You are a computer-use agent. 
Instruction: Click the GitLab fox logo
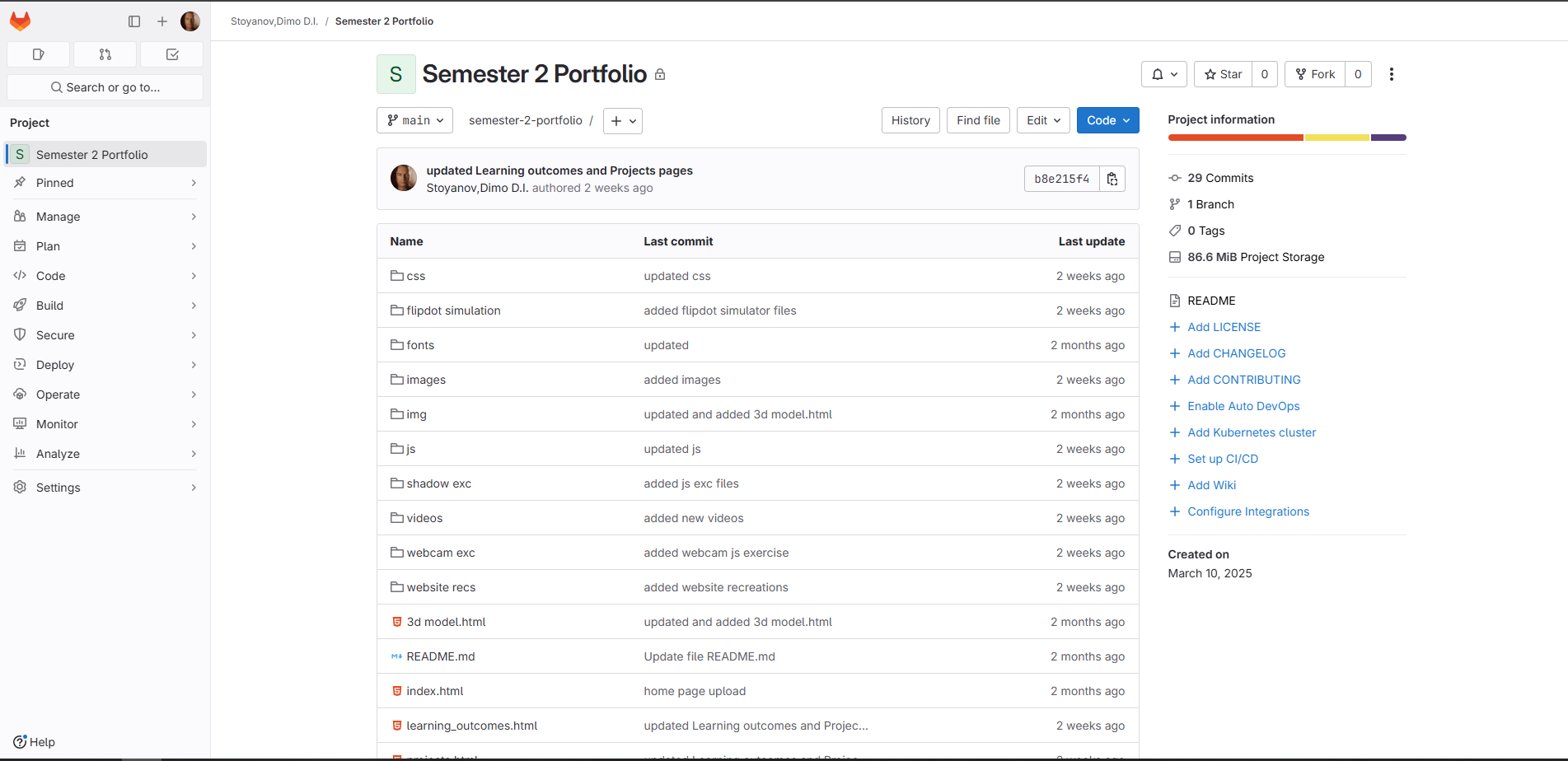click(20, 21)
